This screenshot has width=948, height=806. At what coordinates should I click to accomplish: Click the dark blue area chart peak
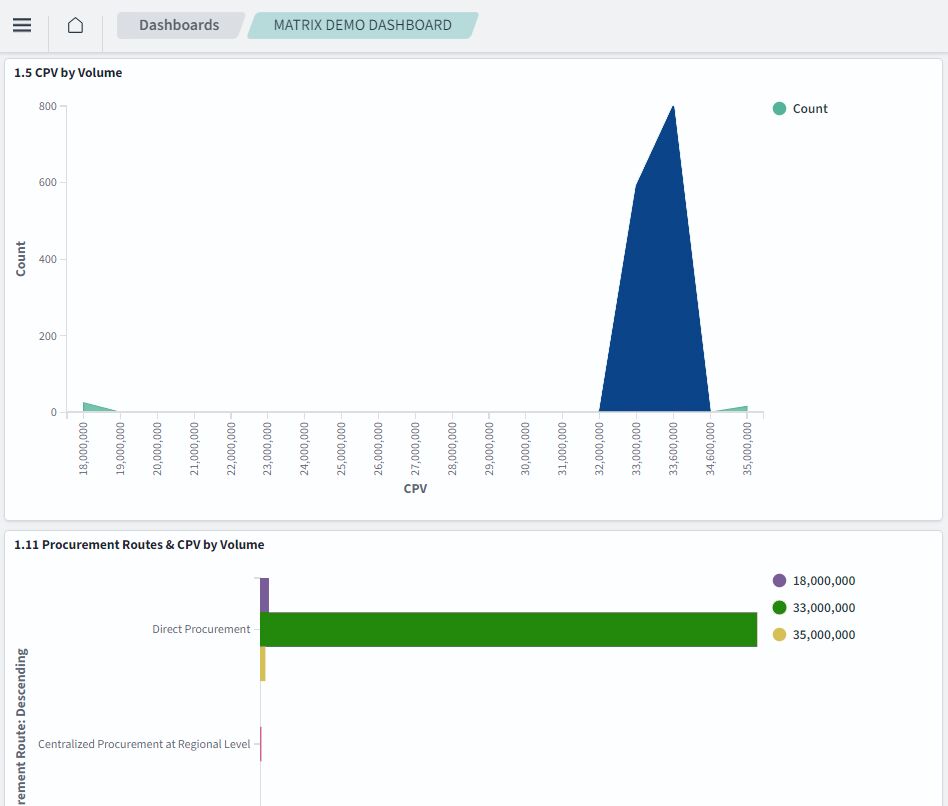[660, 300]
